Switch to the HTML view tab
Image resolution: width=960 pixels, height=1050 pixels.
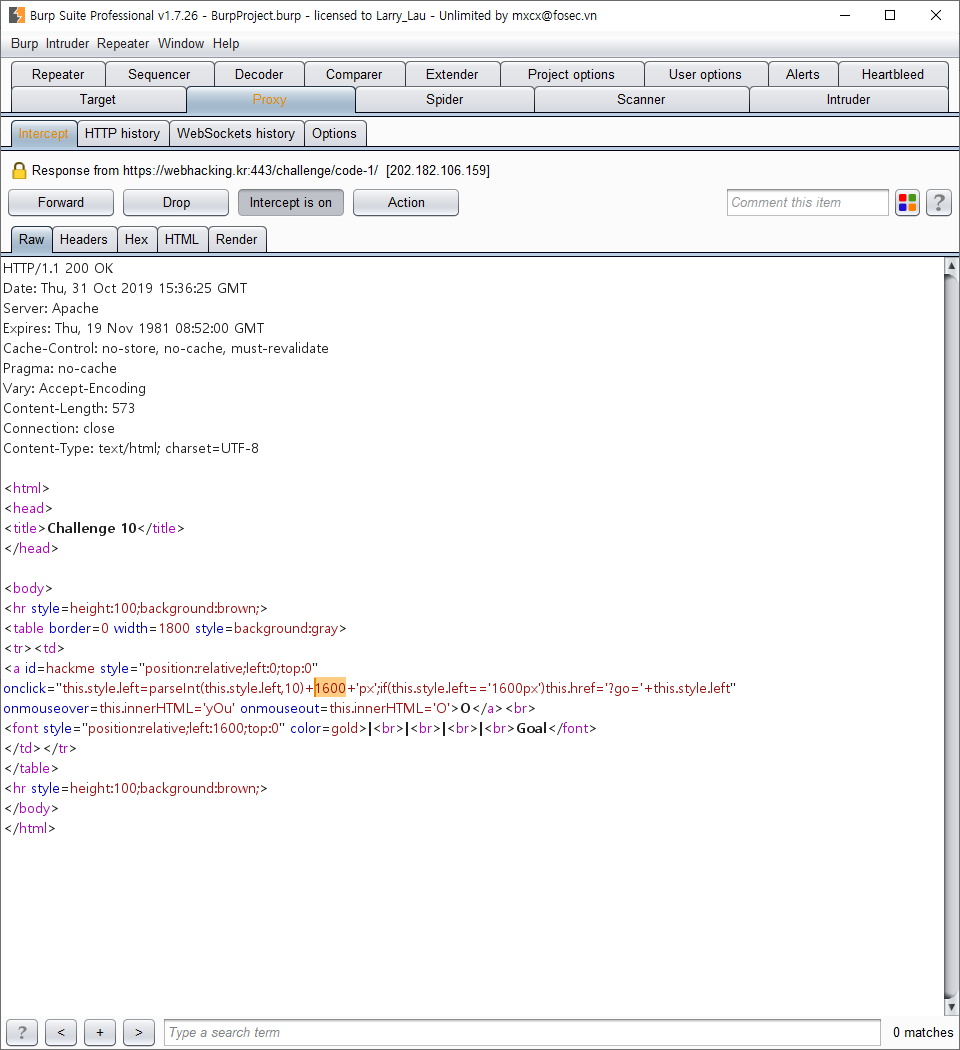click(182, 239)
